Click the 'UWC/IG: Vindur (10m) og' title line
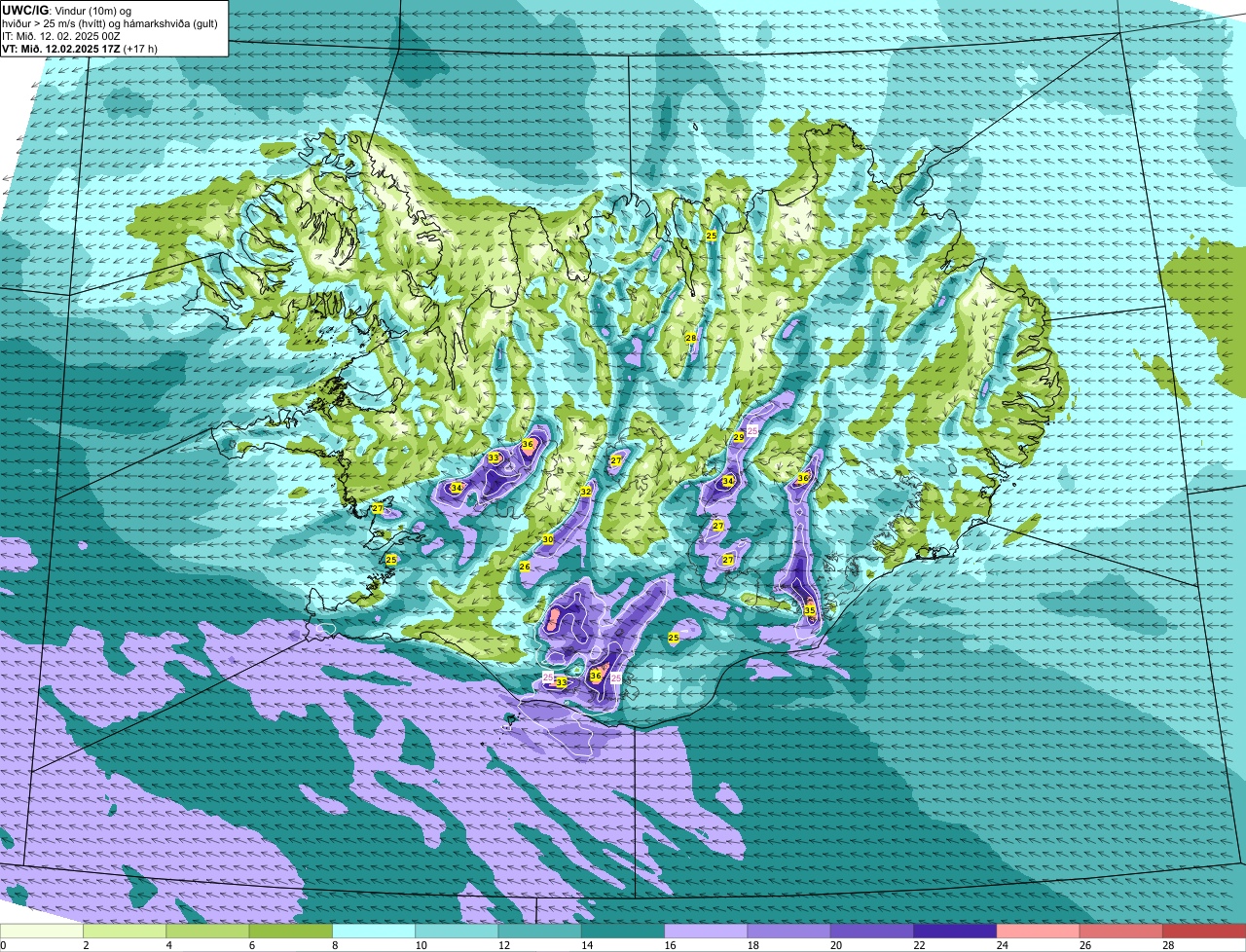1246x952 pixels. pyautogui.click(x=67, y=11)
